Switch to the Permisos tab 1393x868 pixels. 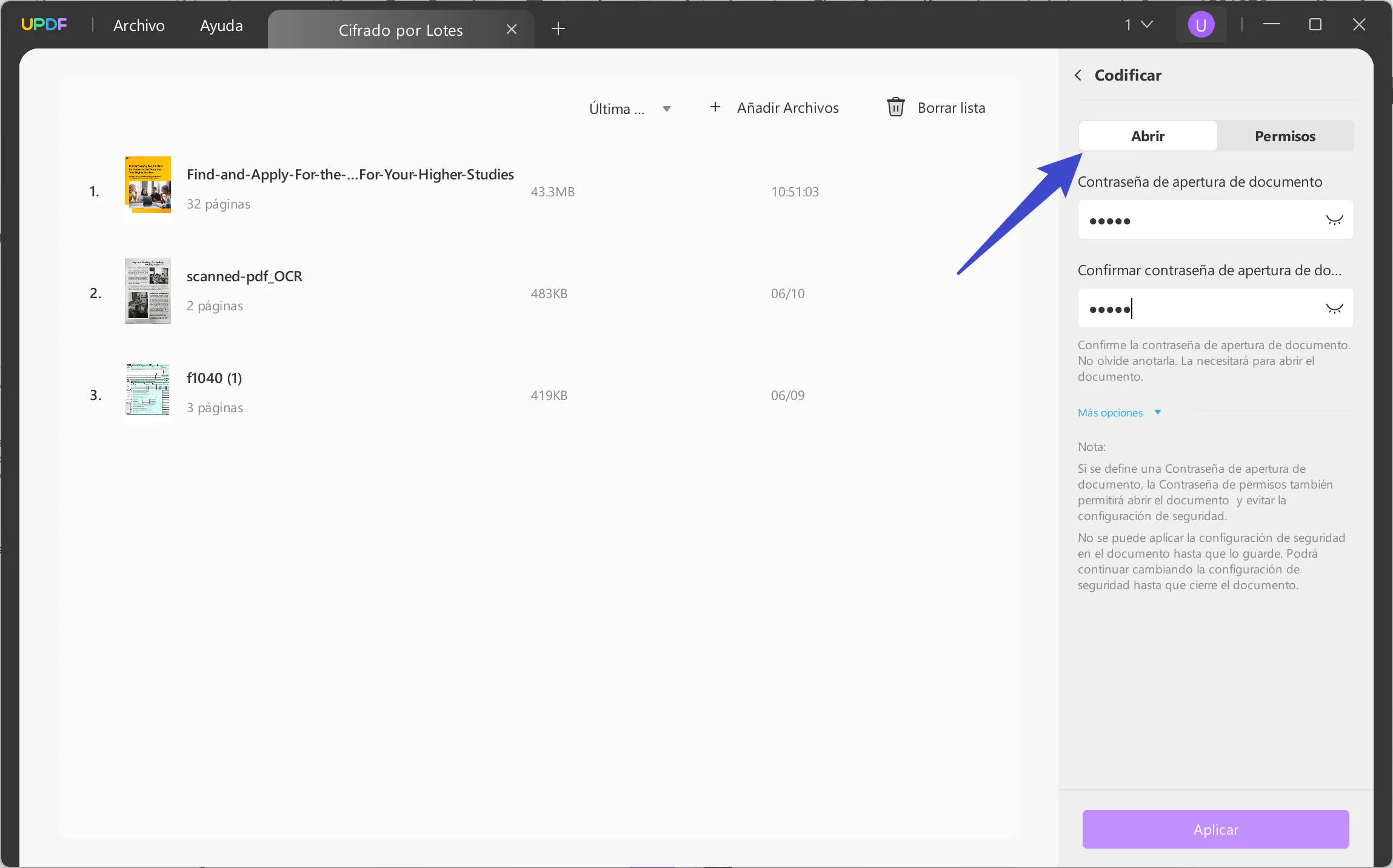pyautogui.click(x=1285, y=135)
